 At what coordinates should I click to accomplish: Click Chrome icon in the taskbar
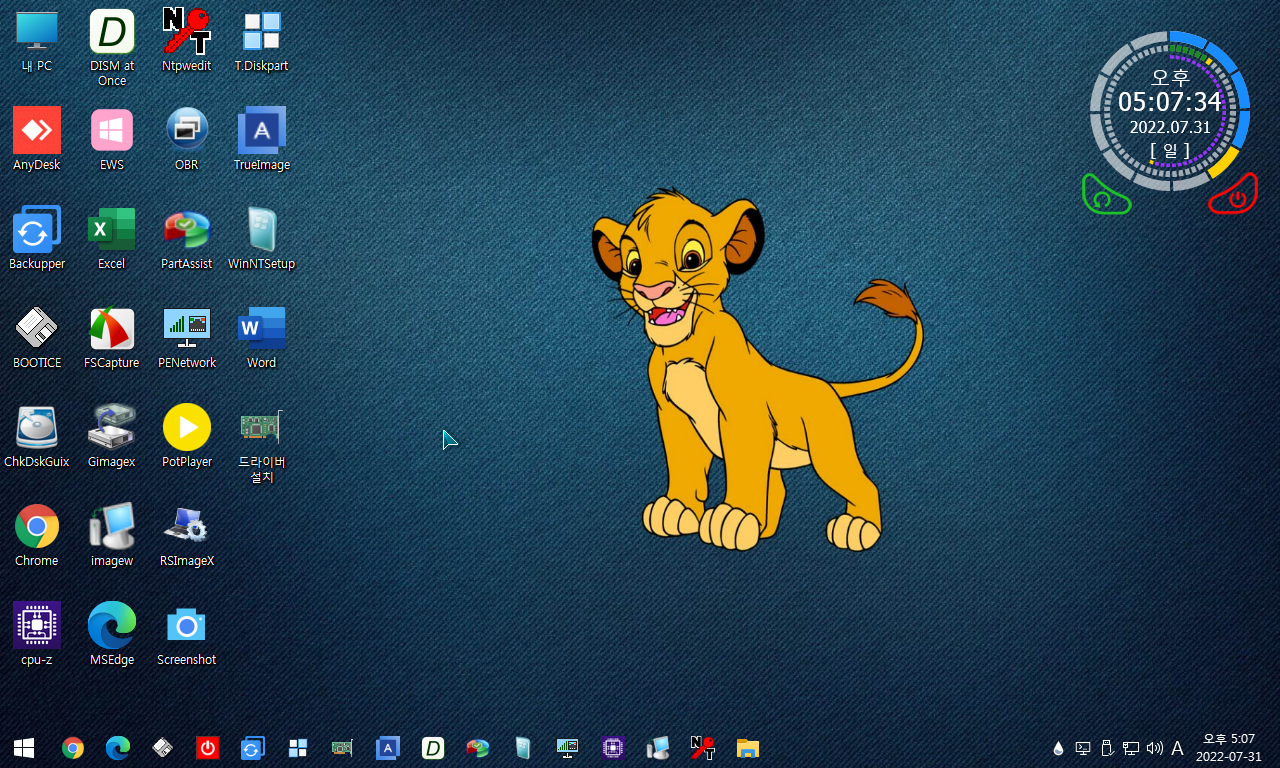coord(73,747)
